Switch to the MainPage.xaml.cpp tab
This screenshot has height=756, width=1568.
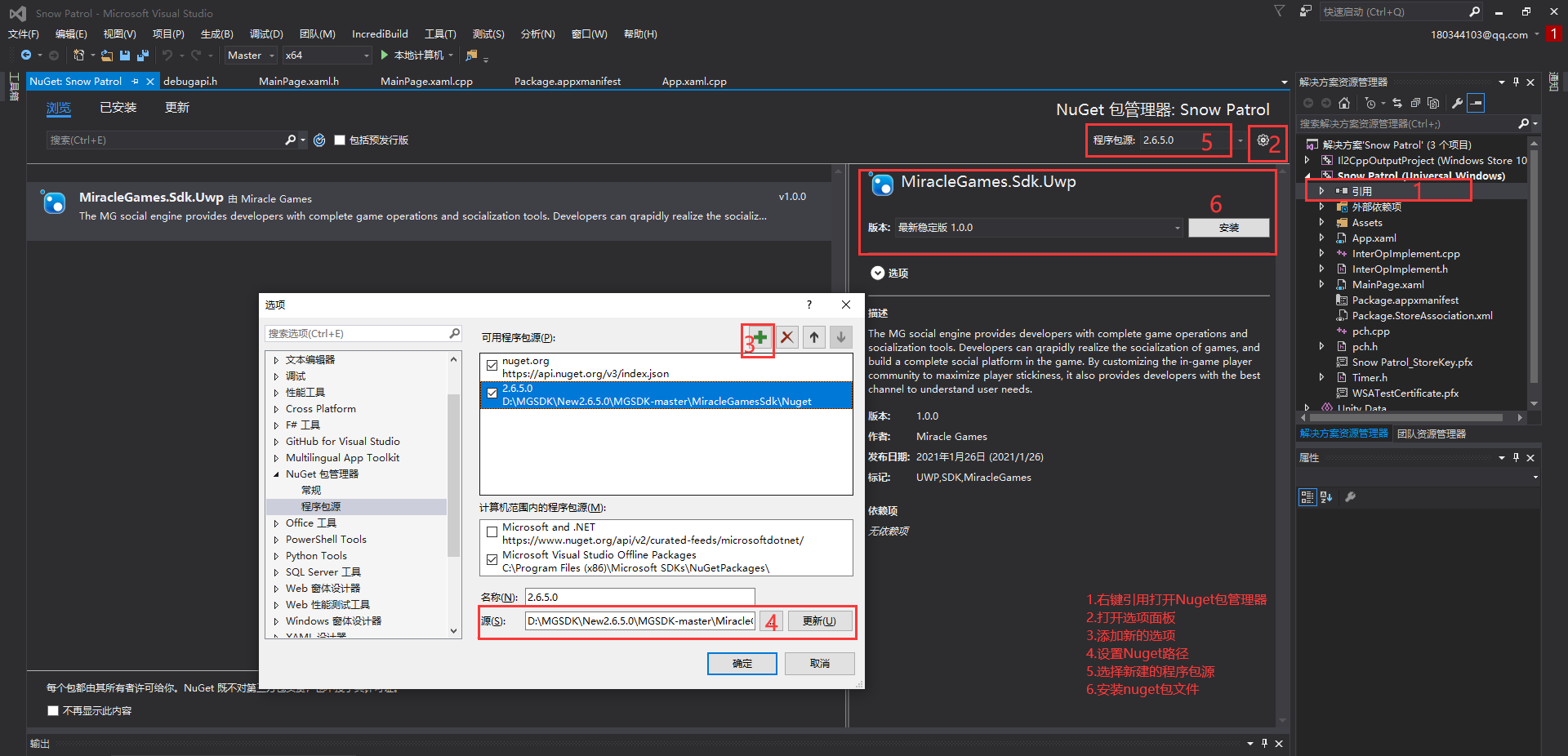(426, 82)
